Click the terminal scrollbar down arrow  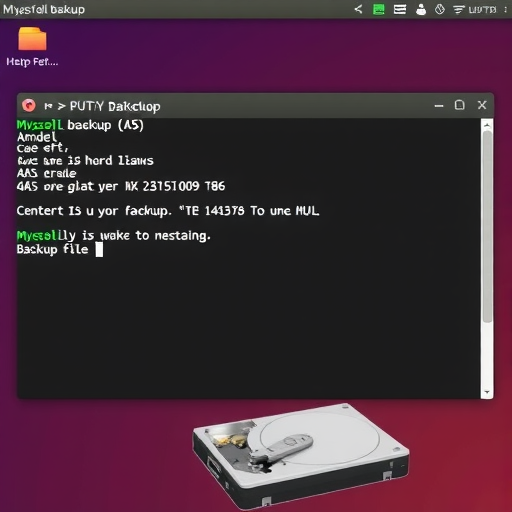[487, 392]
